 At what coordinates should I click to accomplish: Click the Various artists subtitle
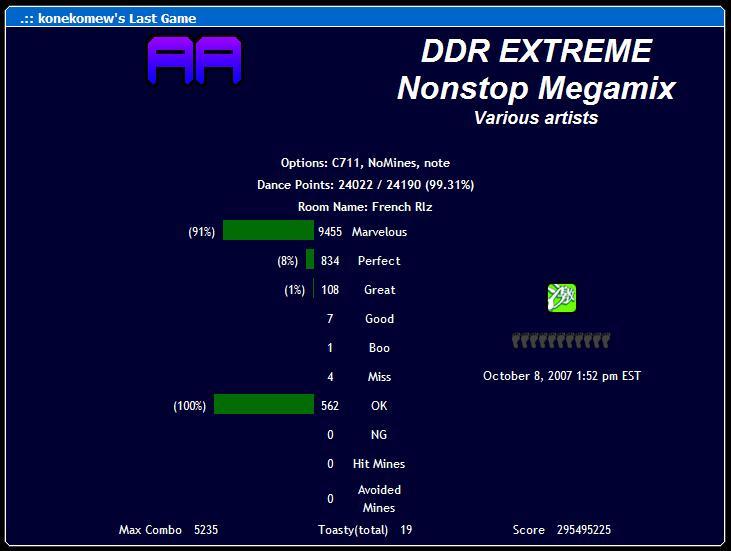click(536, 119)
